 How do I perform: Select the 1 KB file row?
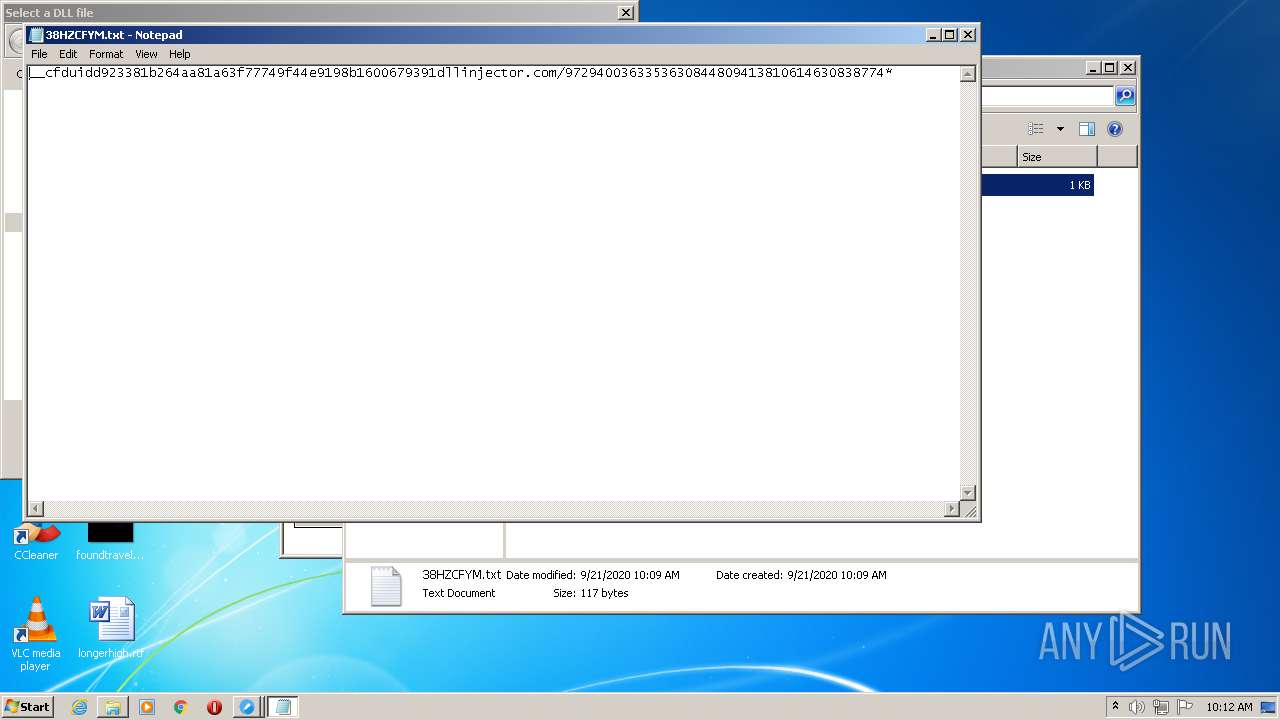click(x=1037, y=185)
